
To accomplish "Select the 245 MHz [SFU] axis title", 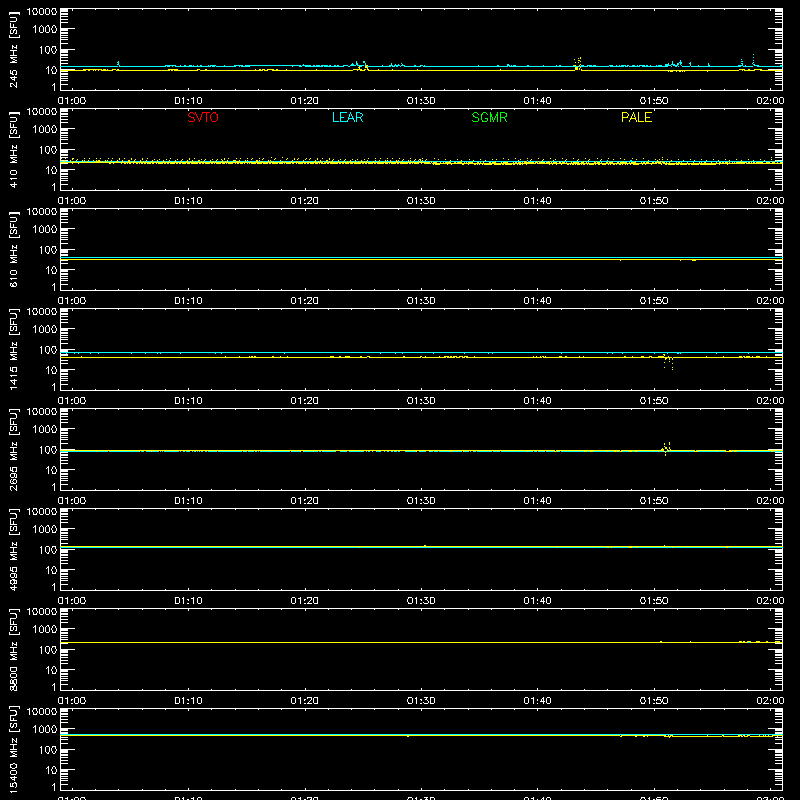I will point(13,49).
